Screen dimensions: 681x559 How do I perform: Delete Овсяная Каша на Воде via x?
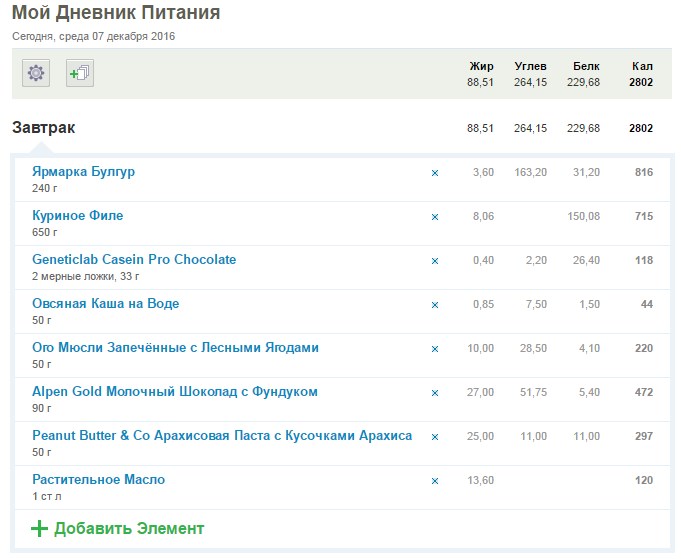[434, 305]
